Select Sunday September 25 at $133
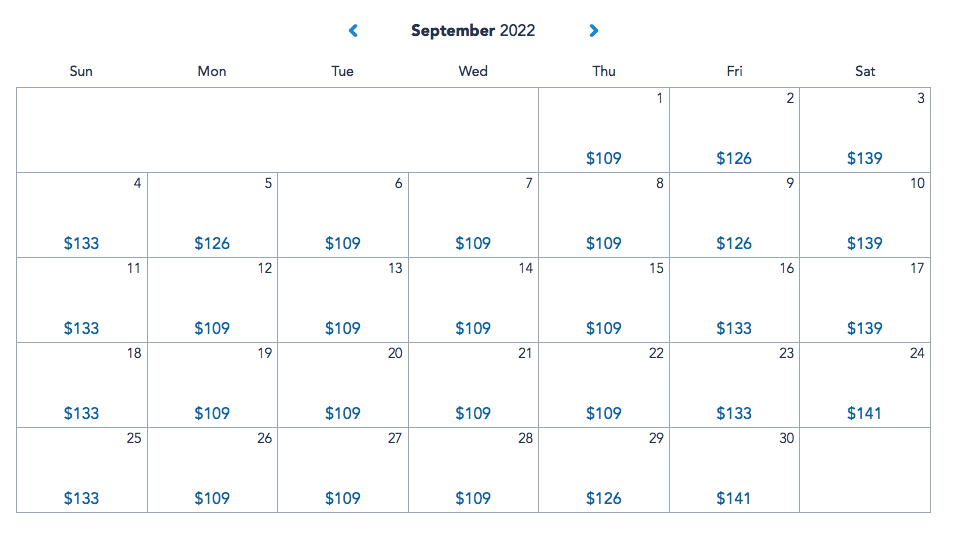This screenshot has width=955, height=541. pyautogui.click(x=82, y=470)
